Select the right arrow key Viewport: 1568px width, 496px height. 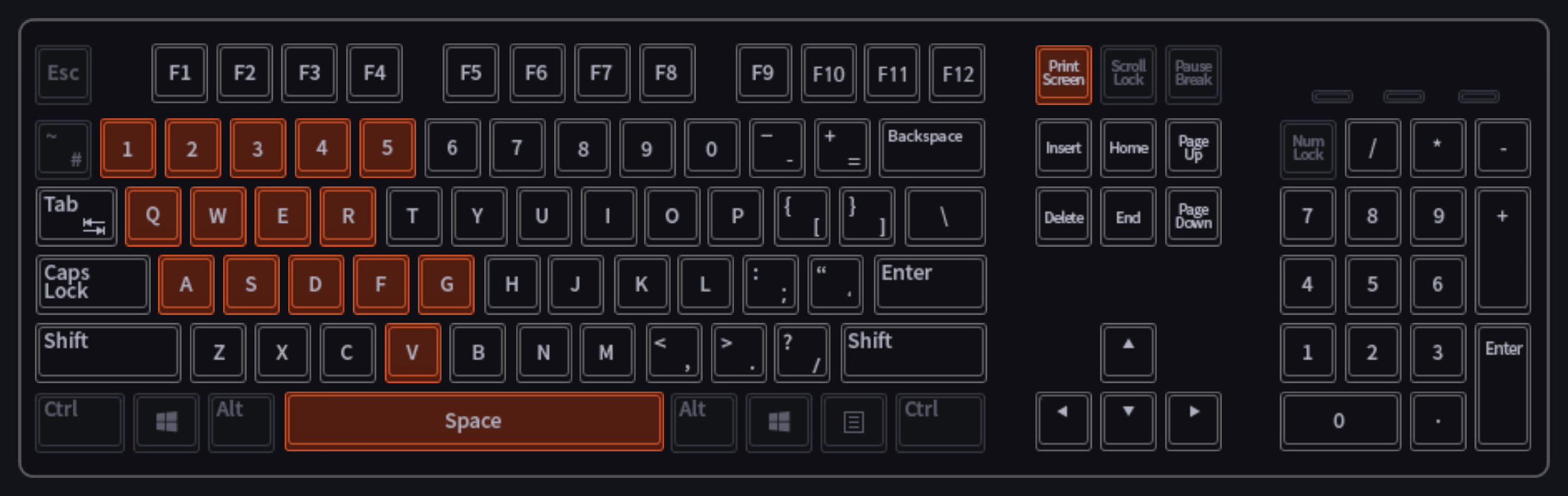pyautogui.click(x=1193, y=422)
